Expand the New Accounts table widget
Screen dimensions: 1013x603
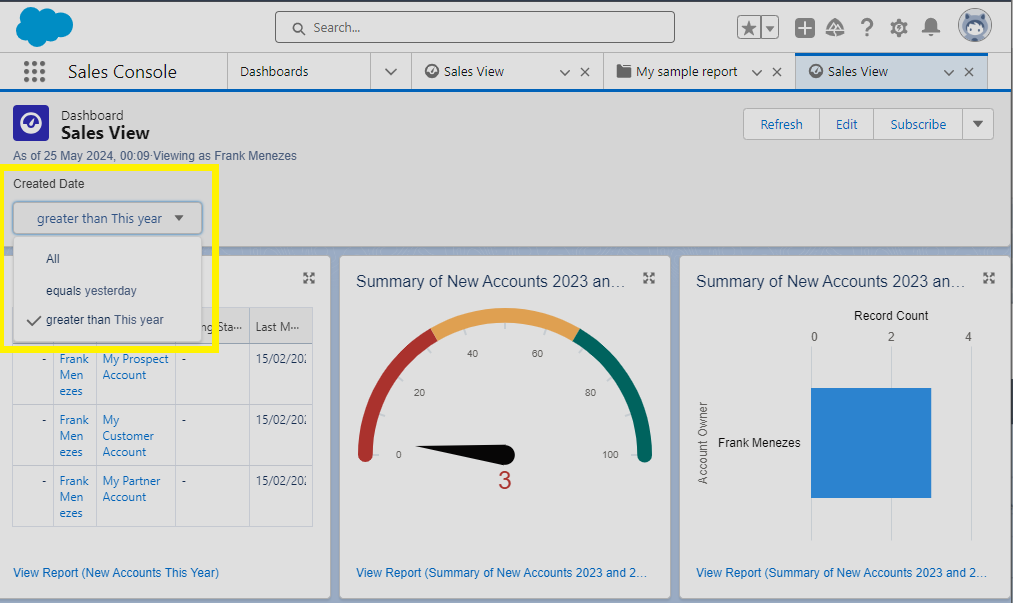coord(309,278)
